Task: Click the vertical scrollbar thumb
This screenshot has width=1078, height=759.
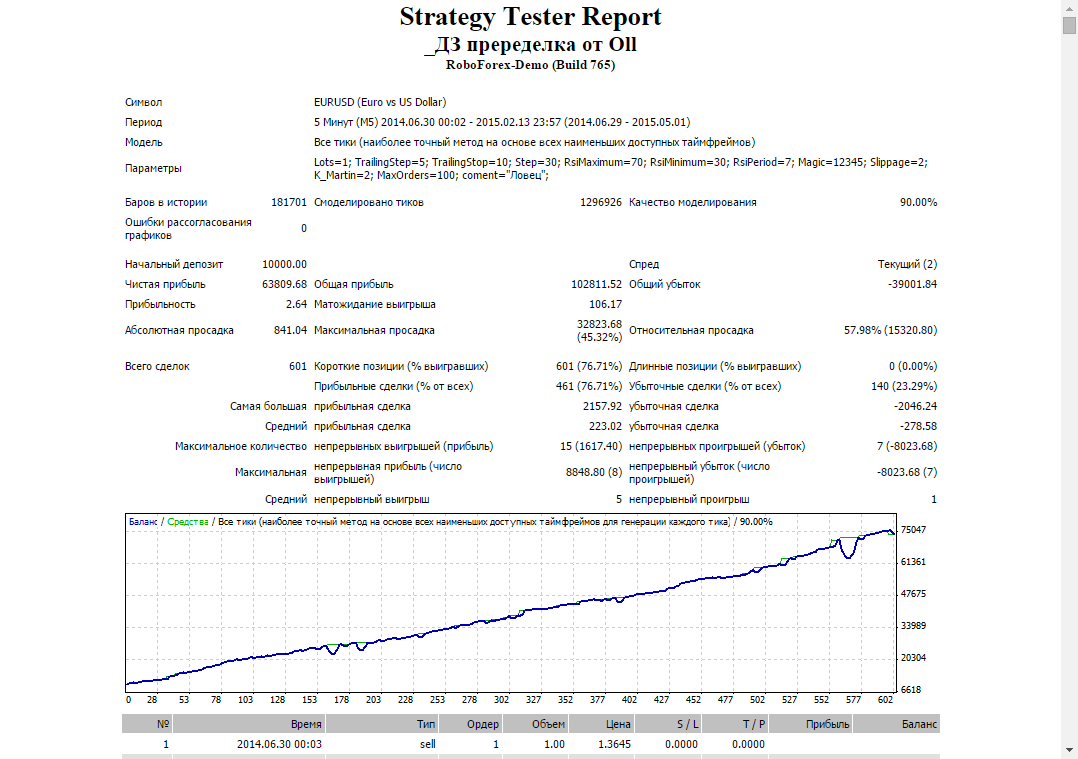Action: tap(1069, 25)
